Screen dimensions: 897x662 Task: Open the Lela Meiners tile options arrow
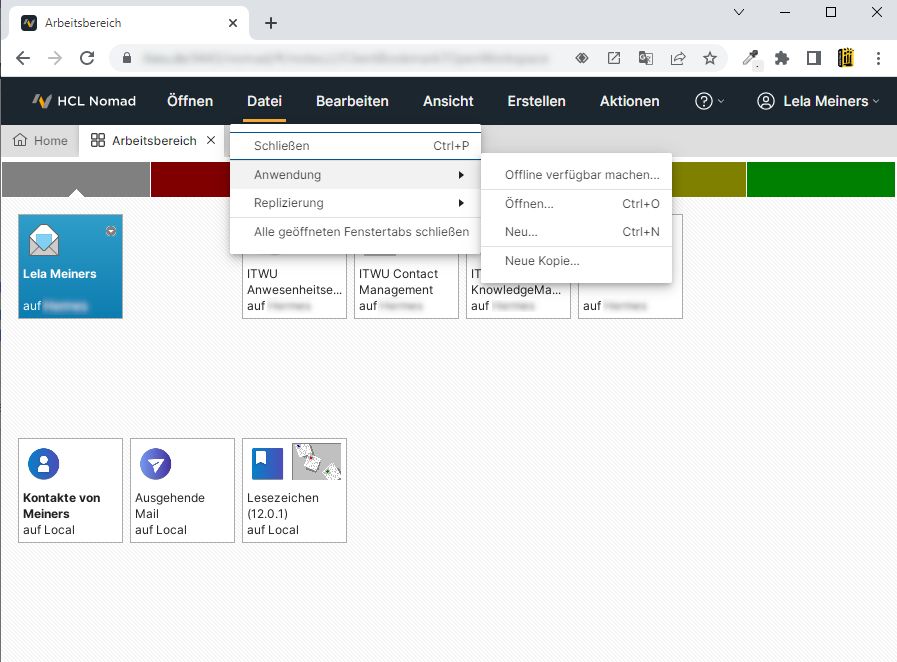(x=111, y=231)
